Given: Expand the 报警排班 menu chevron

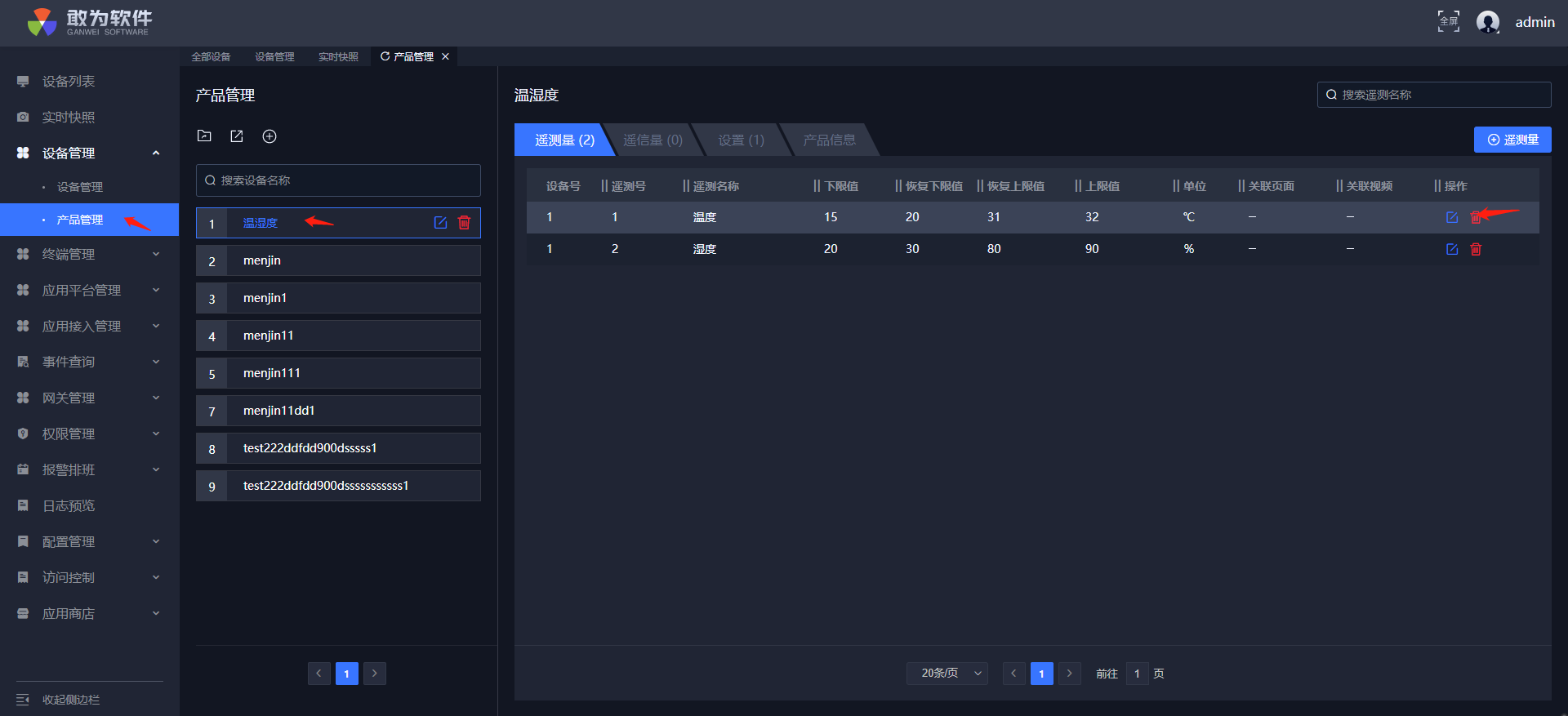Looking at the screenshot, I should coord(156,470).
